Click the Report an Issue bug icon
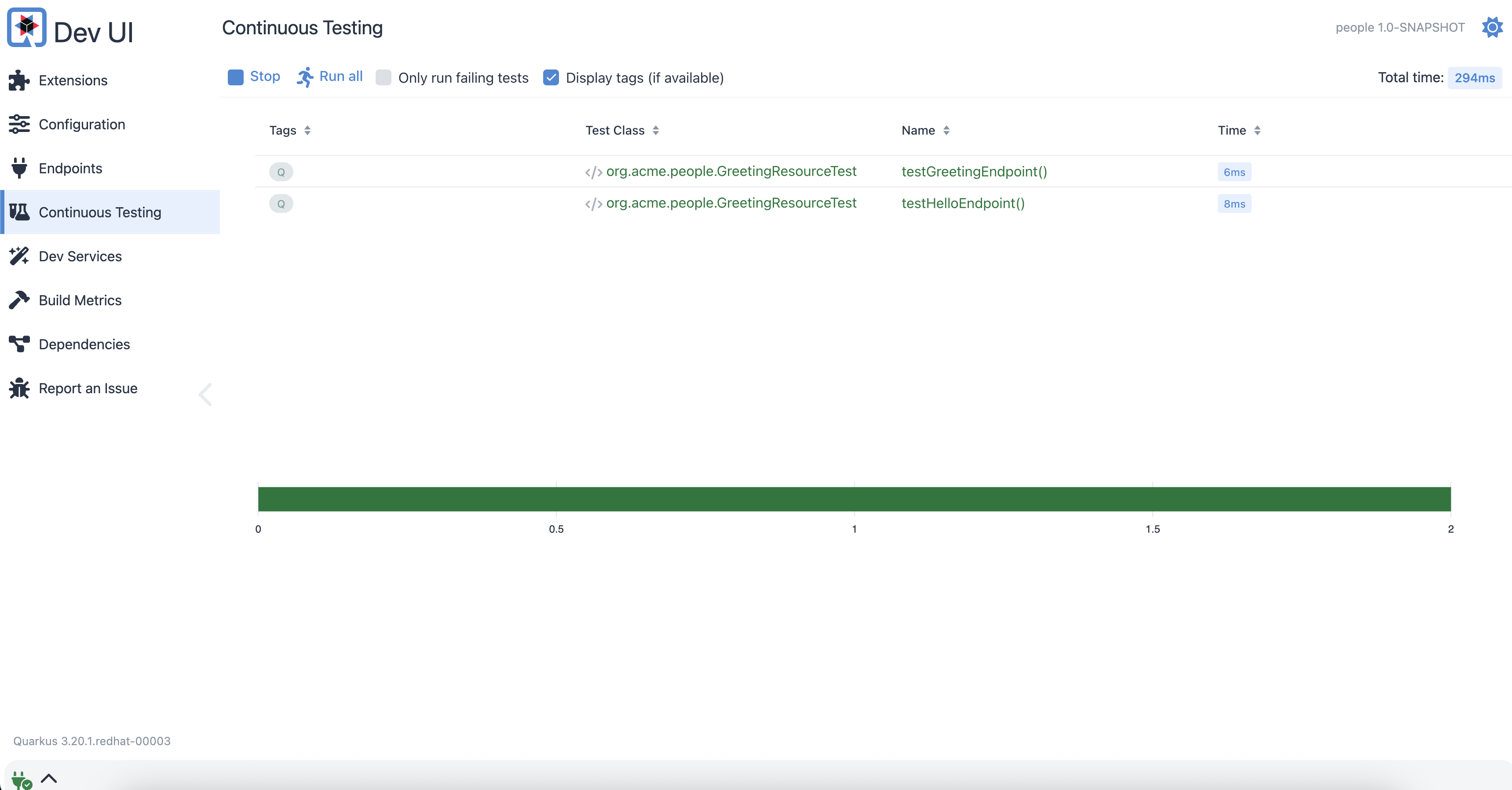This screenshot has height=790, width=1512. pos(19,388)
